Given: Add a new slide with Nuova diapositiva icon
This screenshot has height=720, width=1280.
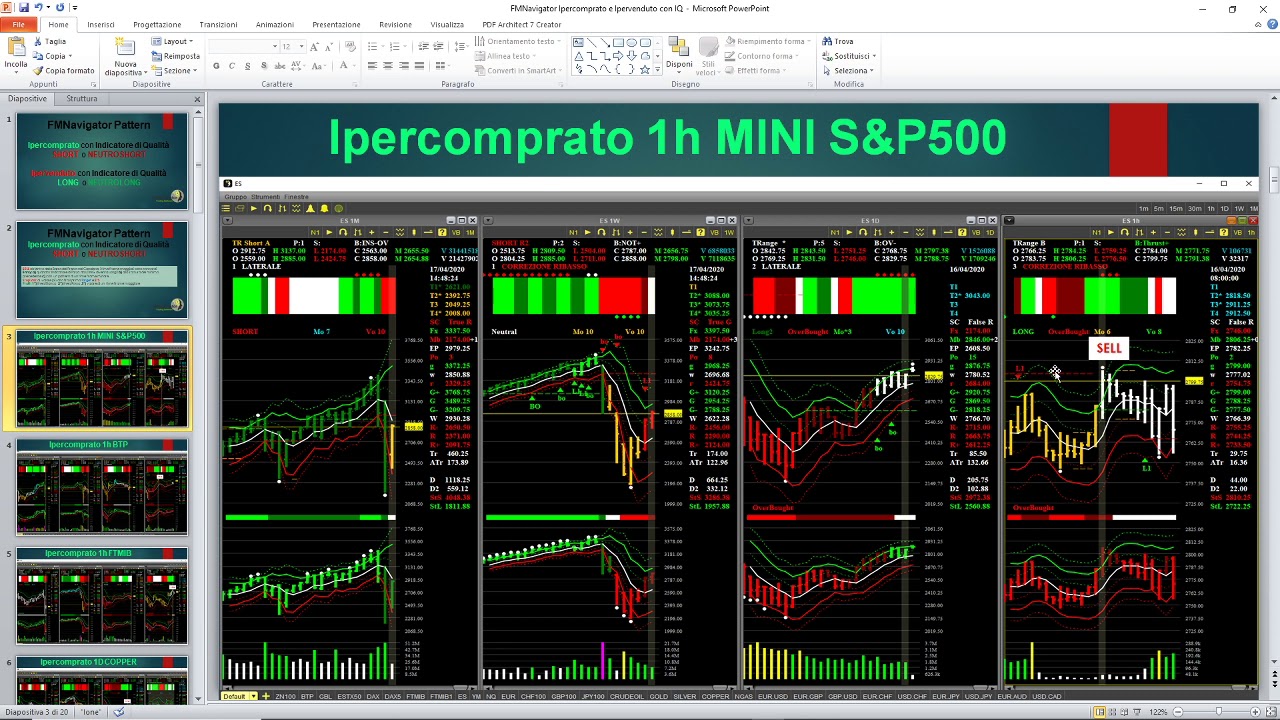Looking at the screenshot, I should [x=124, y=47].
